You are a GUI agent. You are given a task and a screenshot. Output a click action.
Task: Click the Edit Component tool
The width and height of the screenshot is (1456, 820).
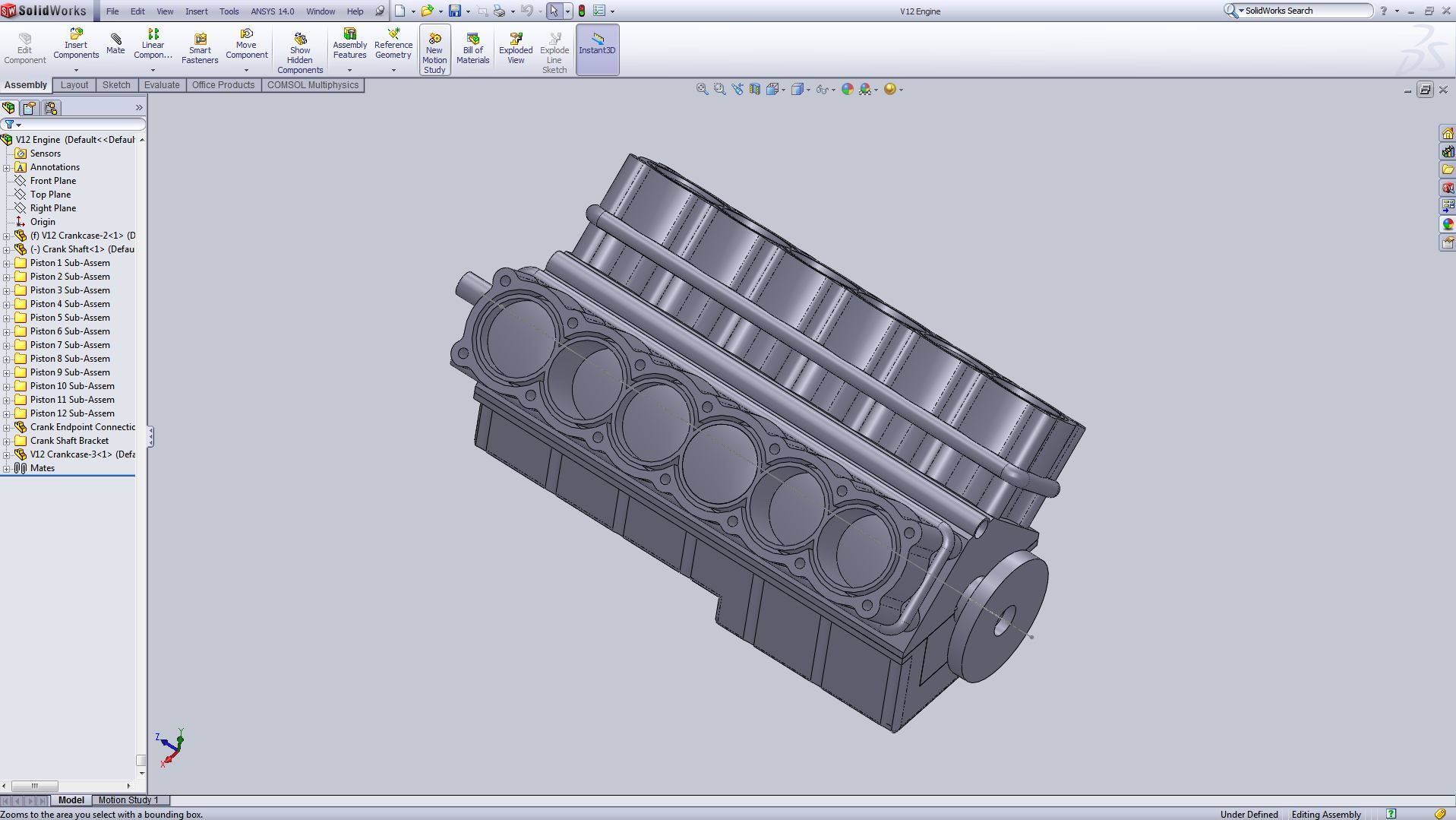(x=25, y=49)
